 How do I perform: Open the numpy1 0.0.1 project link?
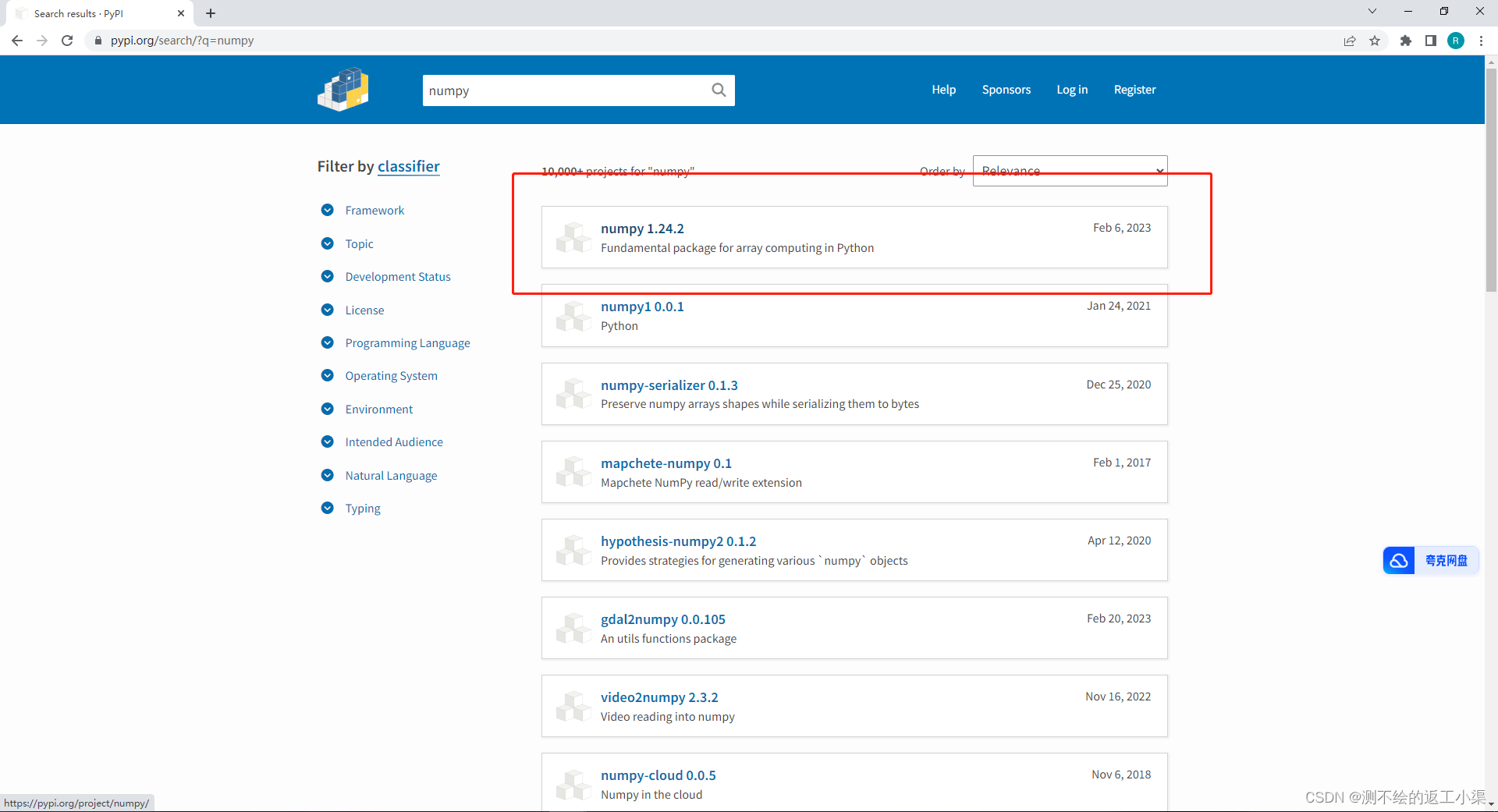pos(642,307)
